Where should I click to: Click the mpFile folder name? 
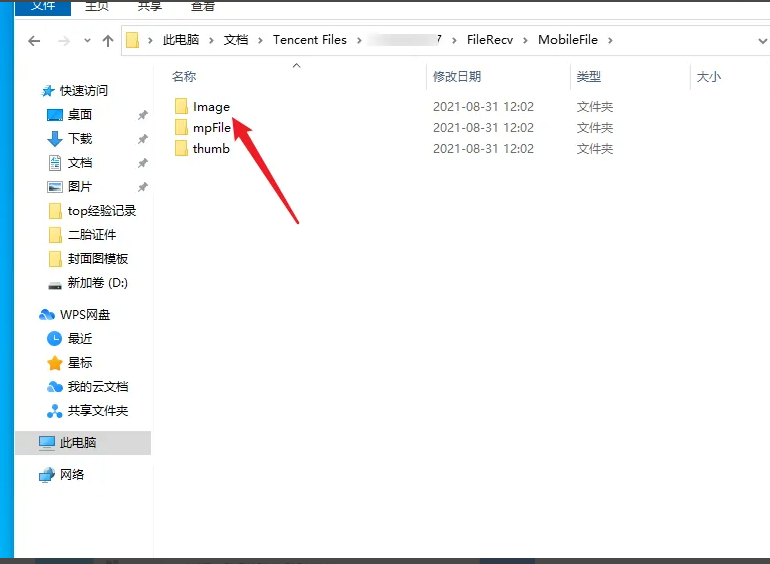(212, 128)
